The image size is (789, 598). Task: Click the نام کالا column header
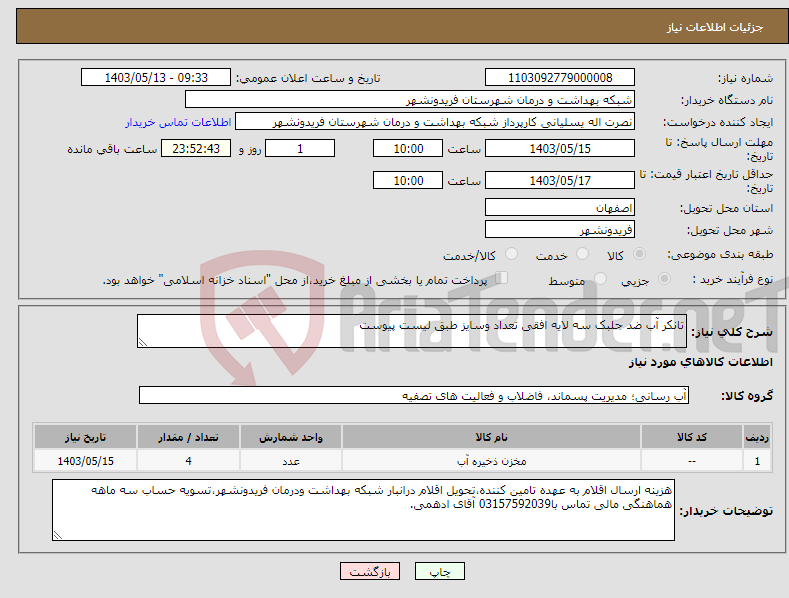pyautogui.click(x=491, y=437)
